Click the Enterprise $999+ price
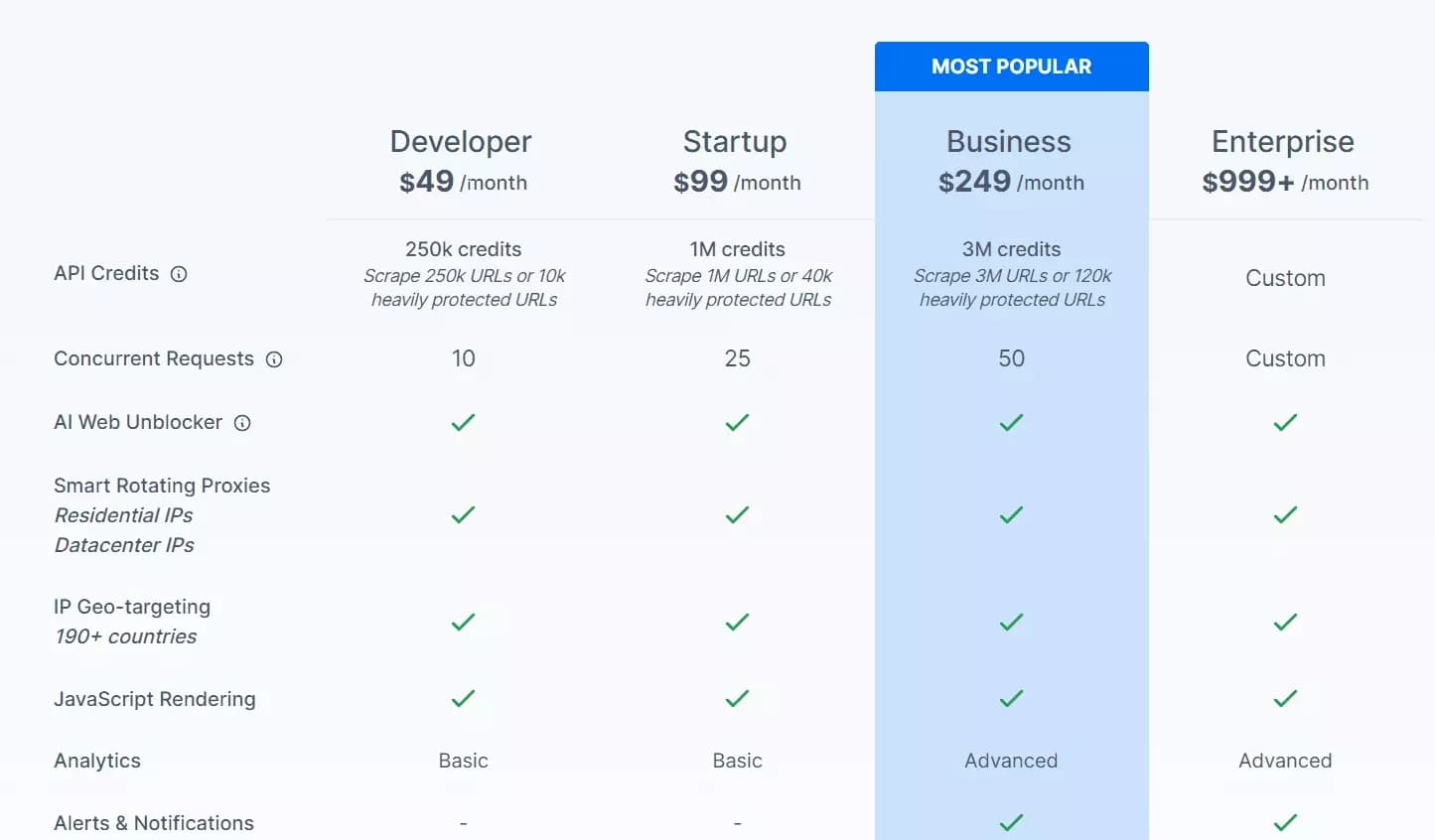The width and height of the screenshot is (1435, 840). click(x=1247, y=181)
